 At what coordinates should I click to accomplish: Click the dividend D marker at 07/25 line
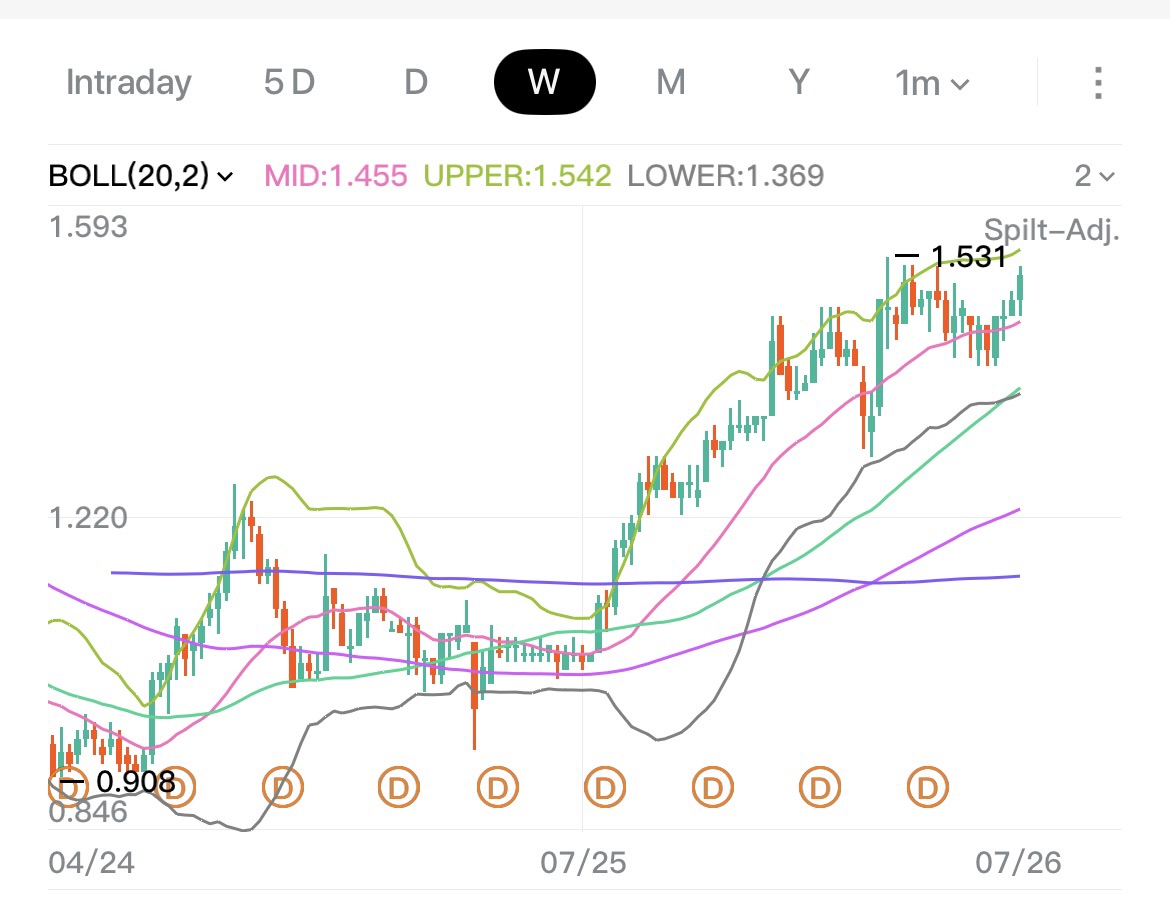[x=604, y=787]
